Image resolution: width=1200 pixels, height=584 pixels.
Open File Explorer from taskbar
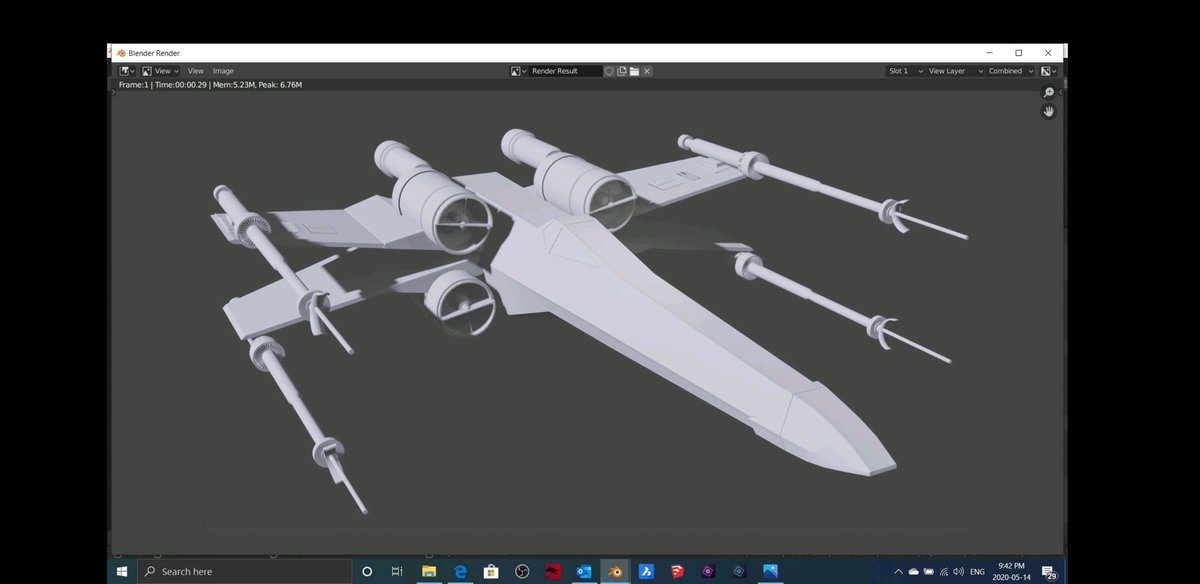[x=429, y=571]
